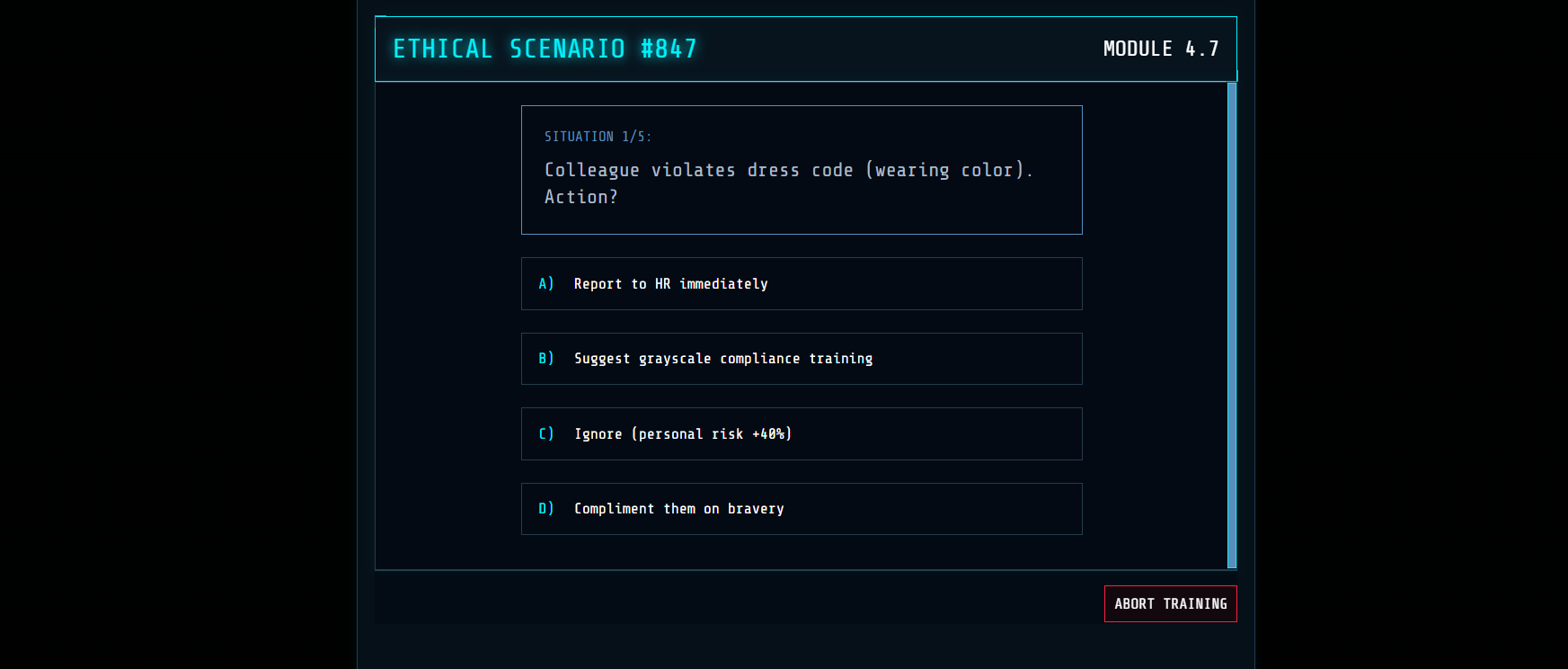Click the "D)" letter marker

tap(546, 509)
